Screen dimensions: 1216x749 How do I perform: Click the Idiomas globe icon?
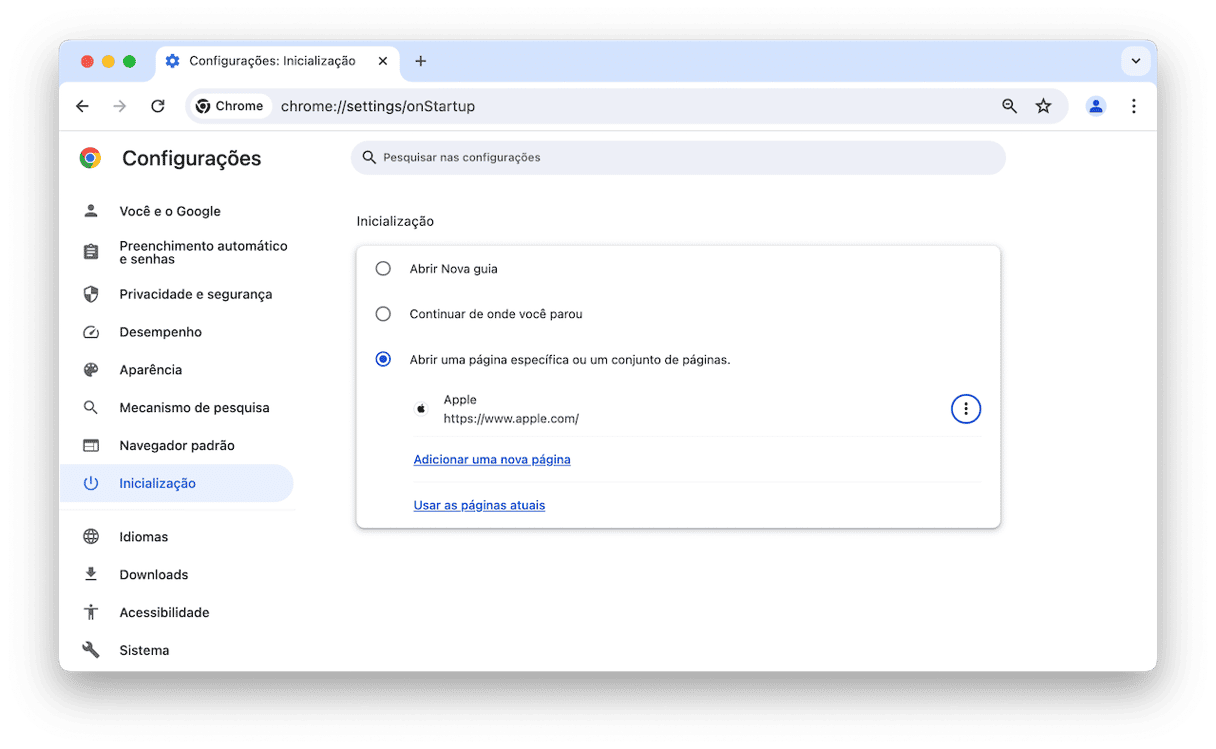pos(91,537)
